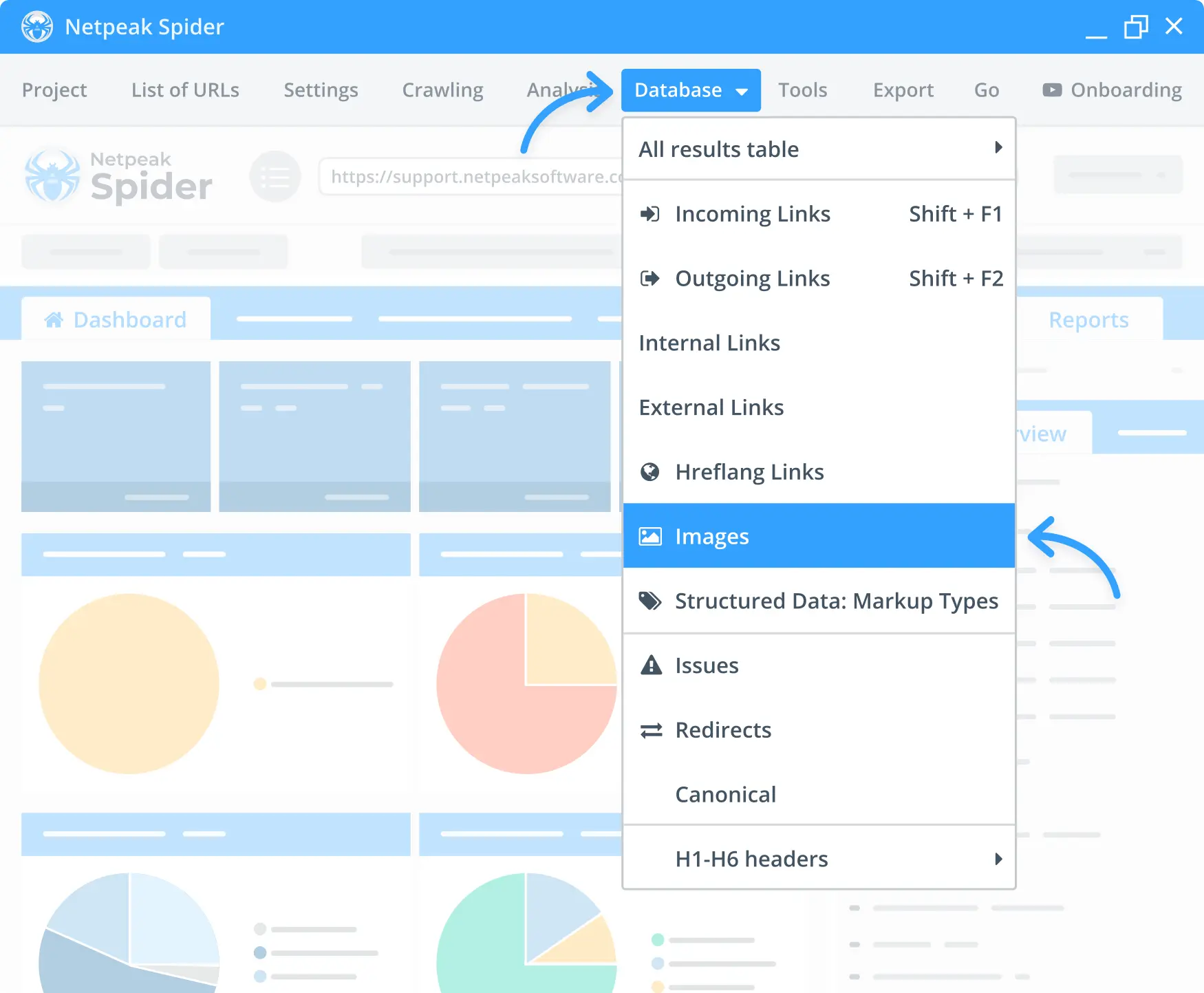This screenshot has height=993, width=1204.
Task: Click the solid yellow pie chart
Action: point(129,683)
